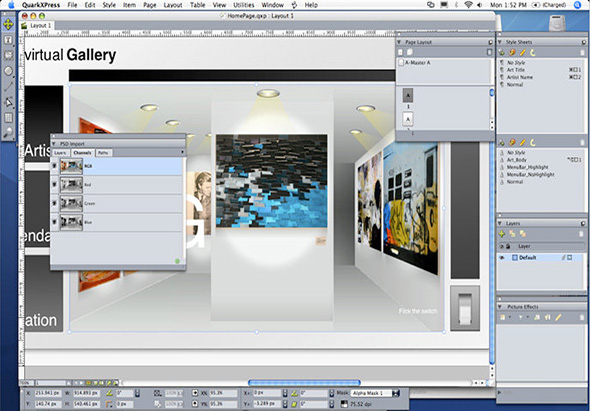Image resolution: width=590 pixels, height=411 pixels.
Task: Open Spotlight search in menu bar
Action: pyautogui.click(x=578, y=5)
